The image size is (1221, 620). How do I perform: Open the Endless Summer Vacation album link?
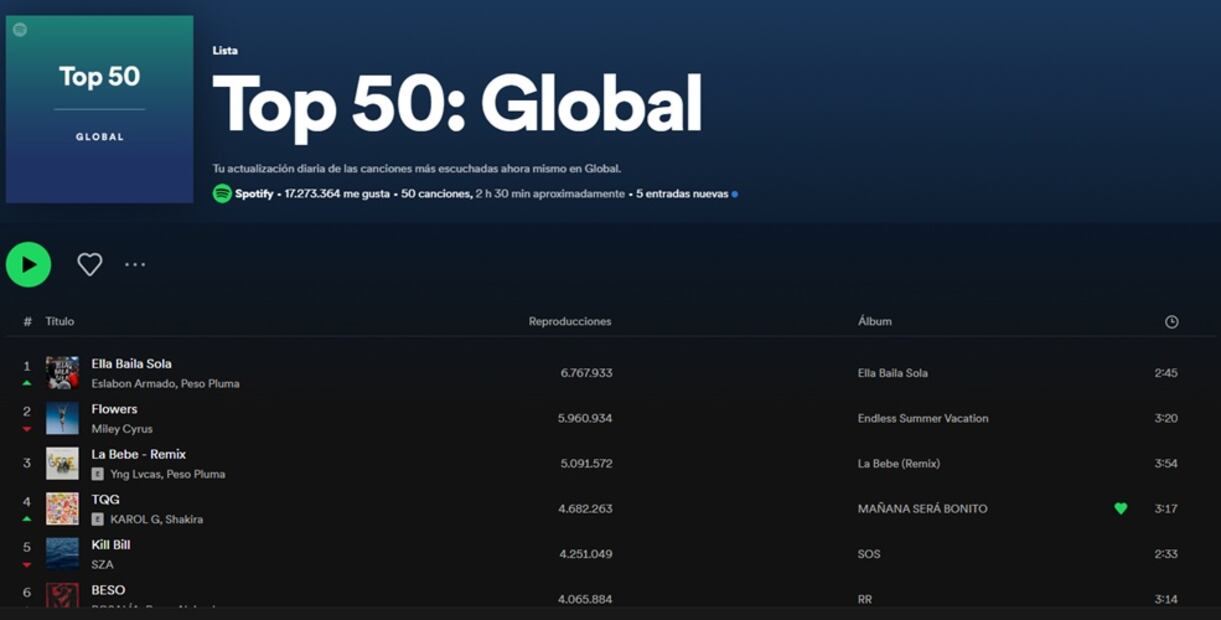(x=922, y=418)
